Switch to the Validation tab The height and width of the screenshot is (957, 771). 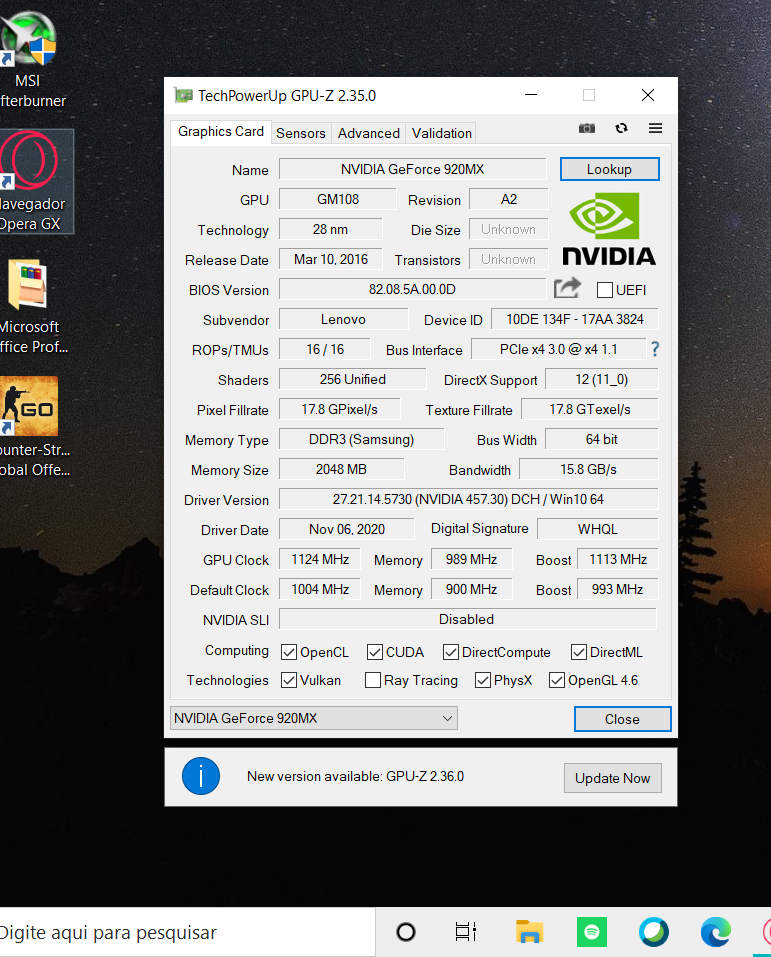441,133
